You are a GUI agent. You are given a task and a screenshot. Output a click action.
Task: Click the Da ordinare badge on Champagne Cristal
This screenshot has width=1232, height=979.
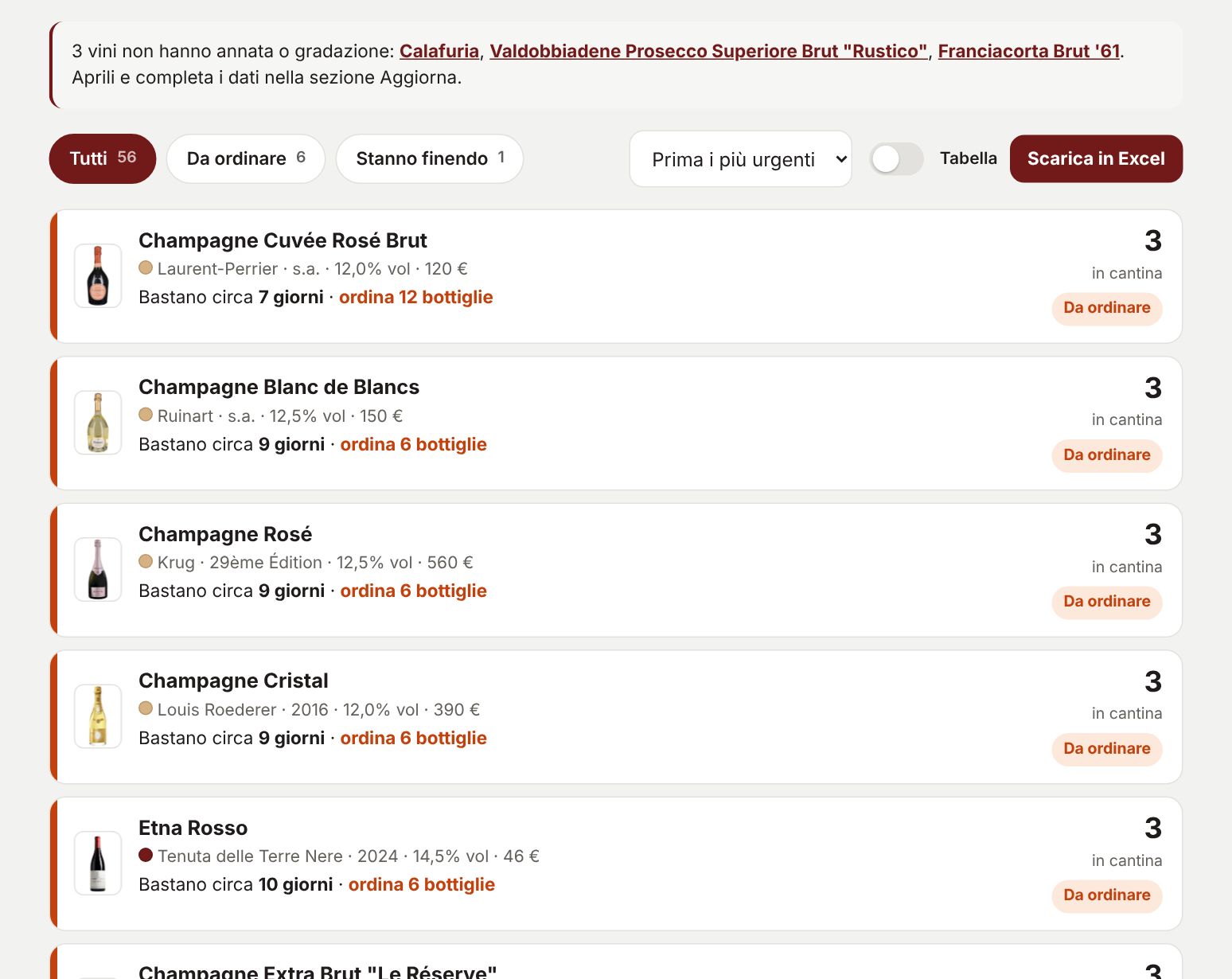pyautogui.click(x=1107, y=748)
